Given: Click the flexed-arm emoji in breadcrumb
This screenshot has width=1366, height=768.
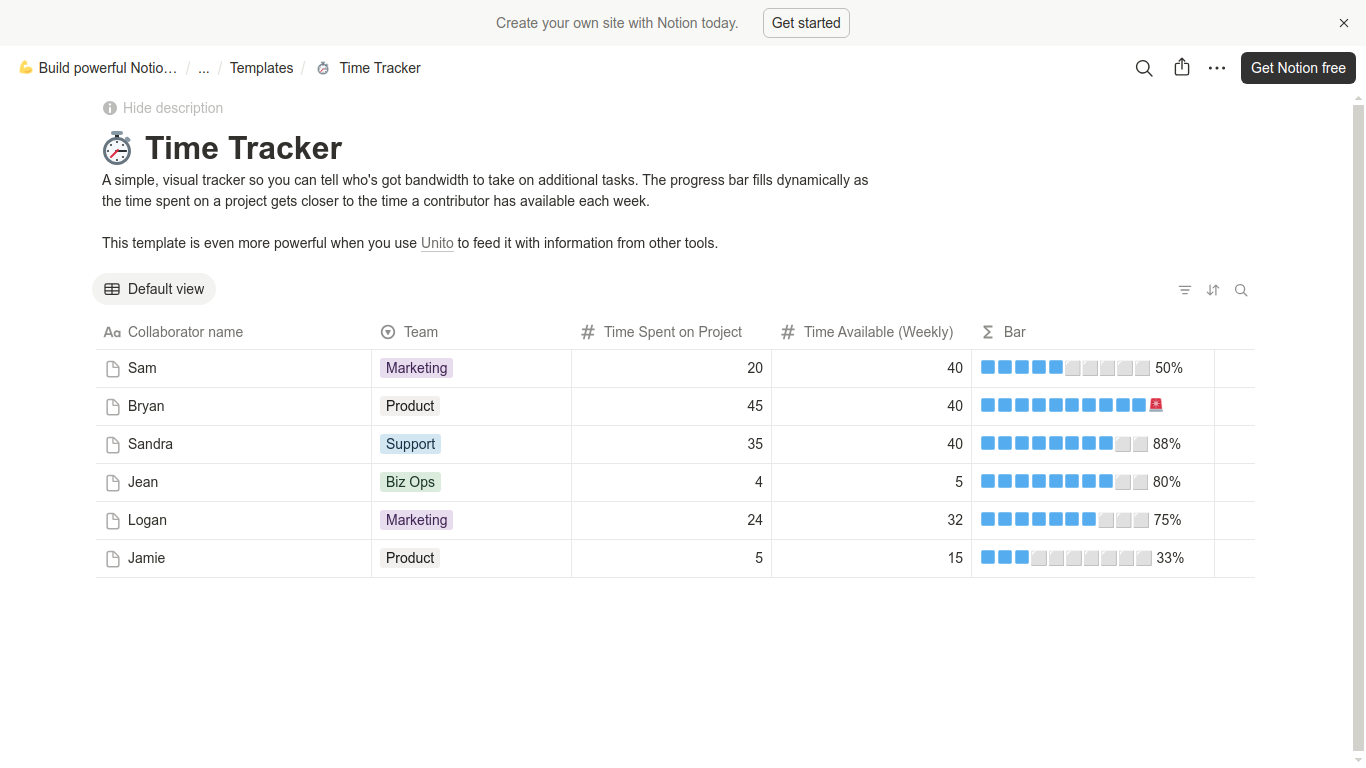Looking at the screenshot, I should [26, 68].
